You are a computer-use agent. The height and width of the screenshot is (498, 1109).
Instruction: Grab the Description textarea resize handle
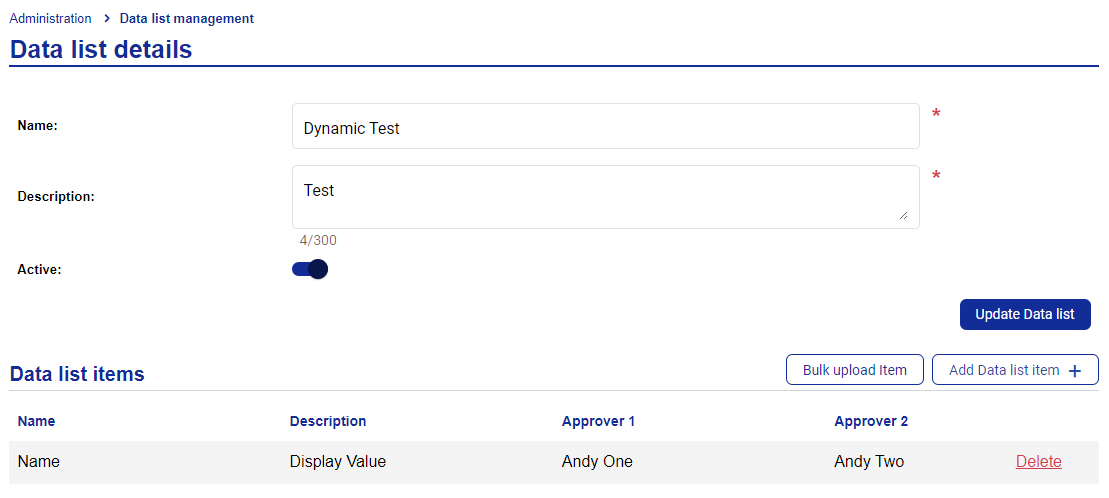[903, 216]
